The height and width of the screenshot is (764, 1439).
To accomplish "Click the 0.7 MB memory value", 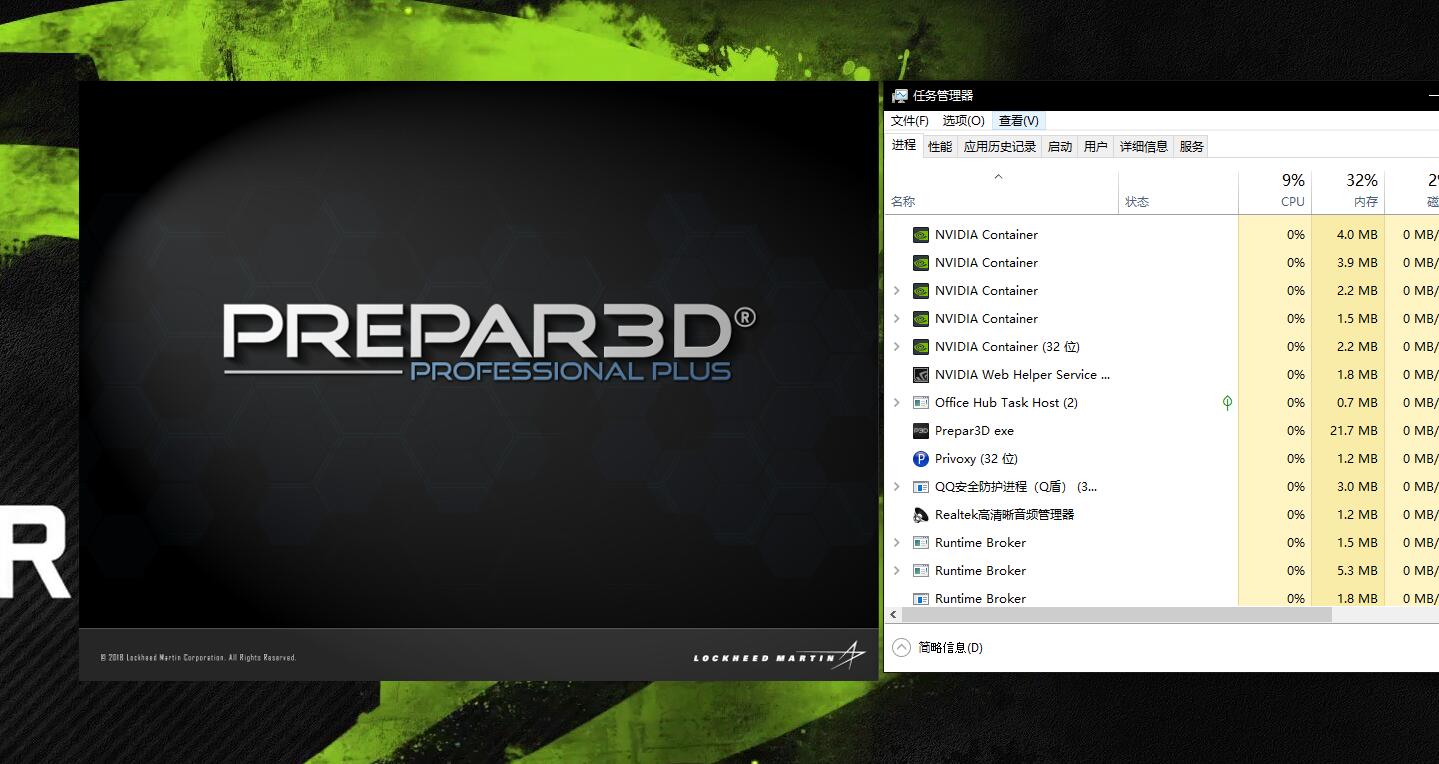I will click(x=1357, y=403).
